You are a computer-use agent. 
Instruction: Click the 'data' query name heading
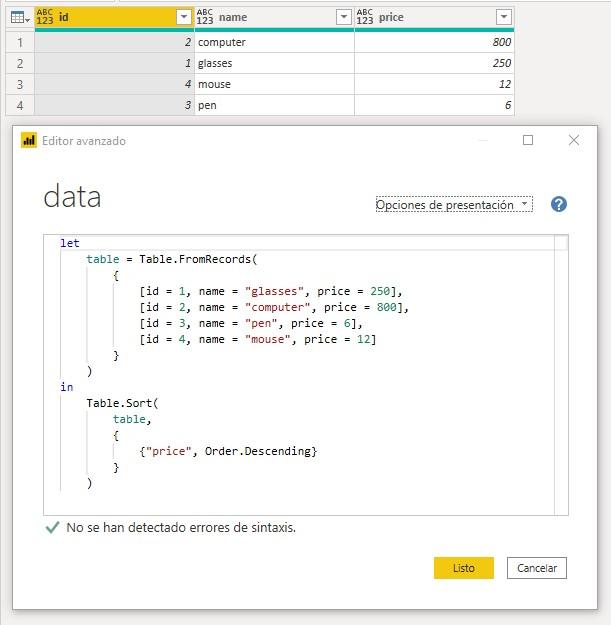72,197
